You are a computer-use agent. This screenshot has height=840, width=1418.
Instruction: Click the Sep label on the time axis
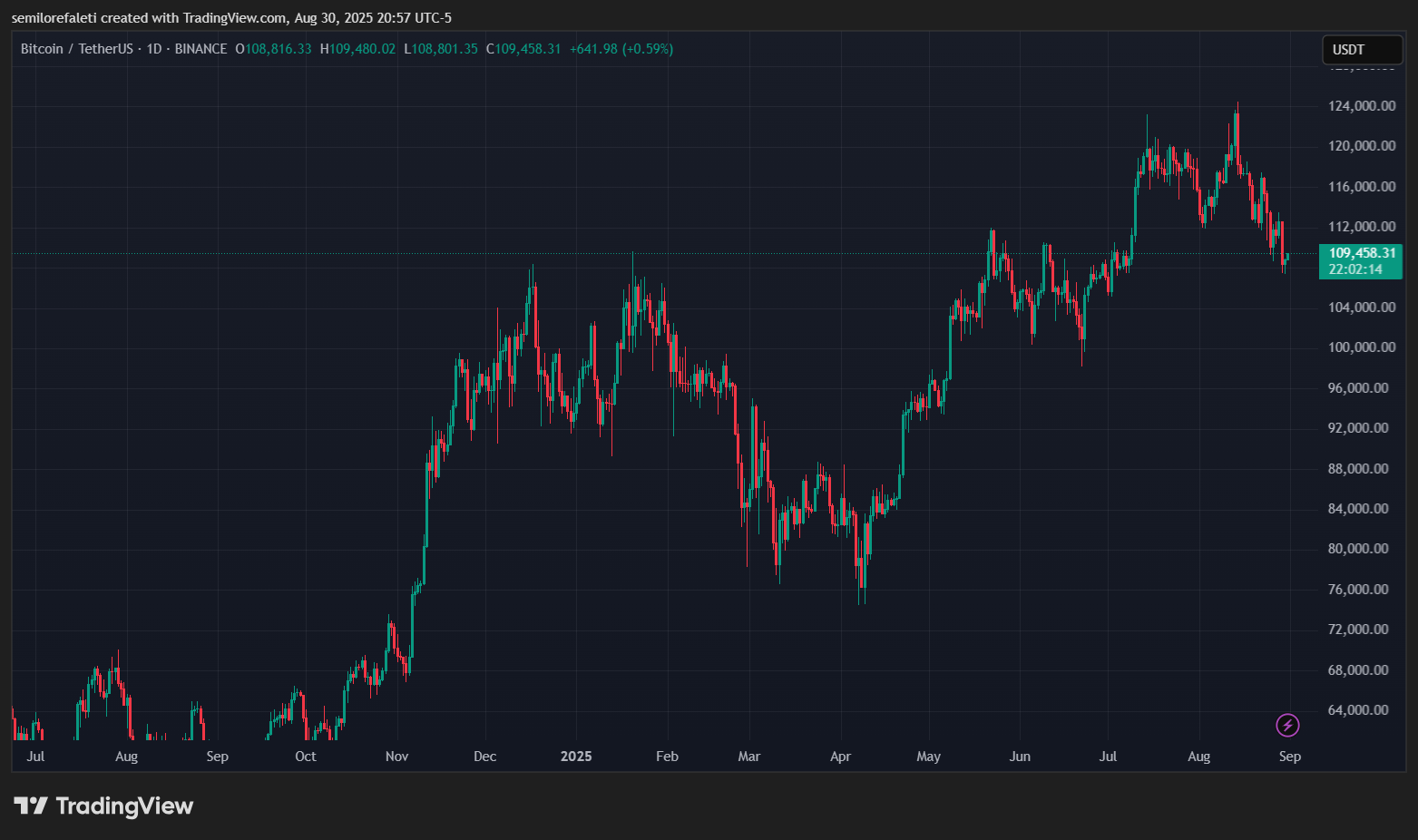tap(1289, 756)
